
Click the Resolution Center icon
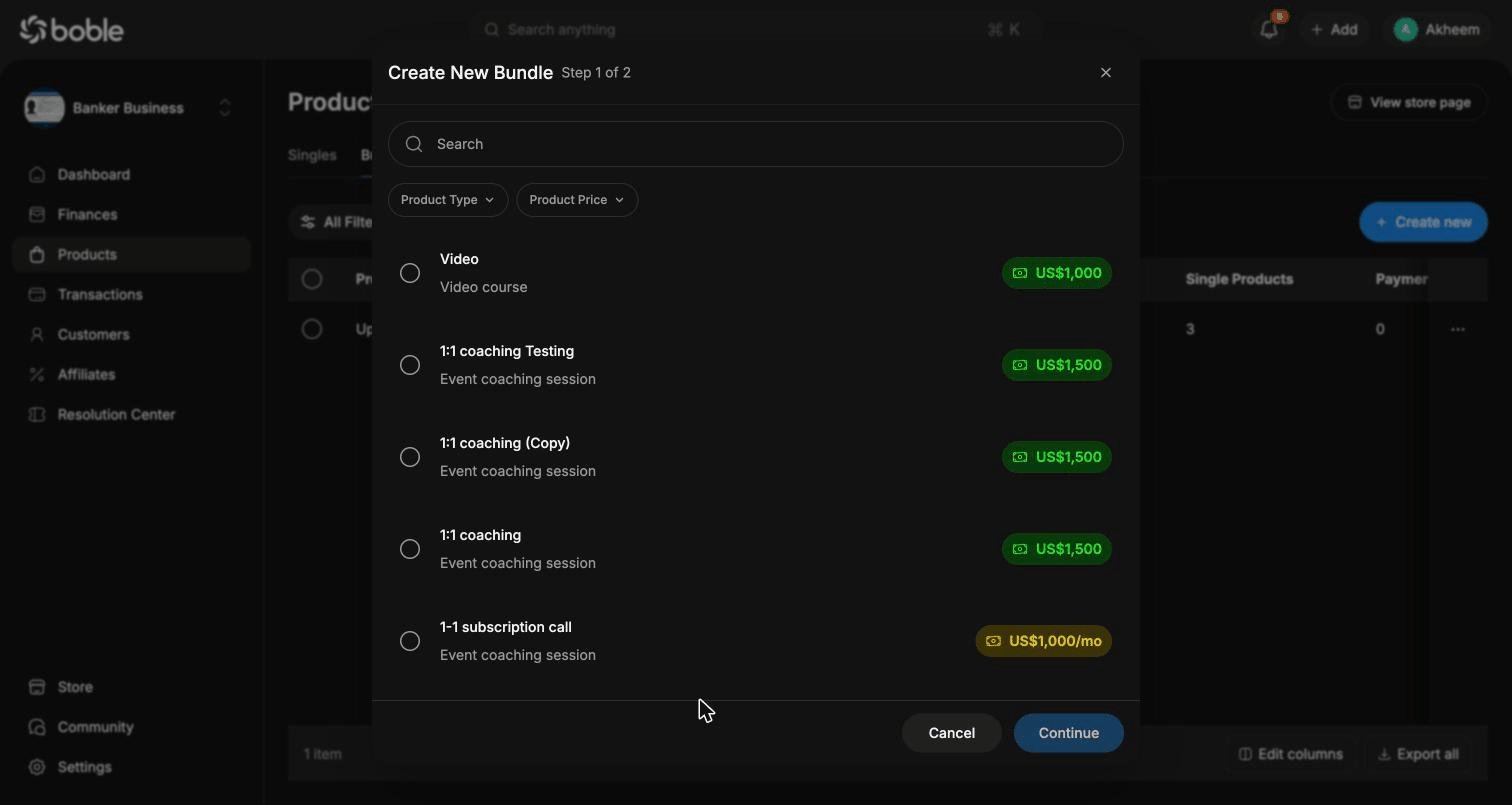pos(37,415)
